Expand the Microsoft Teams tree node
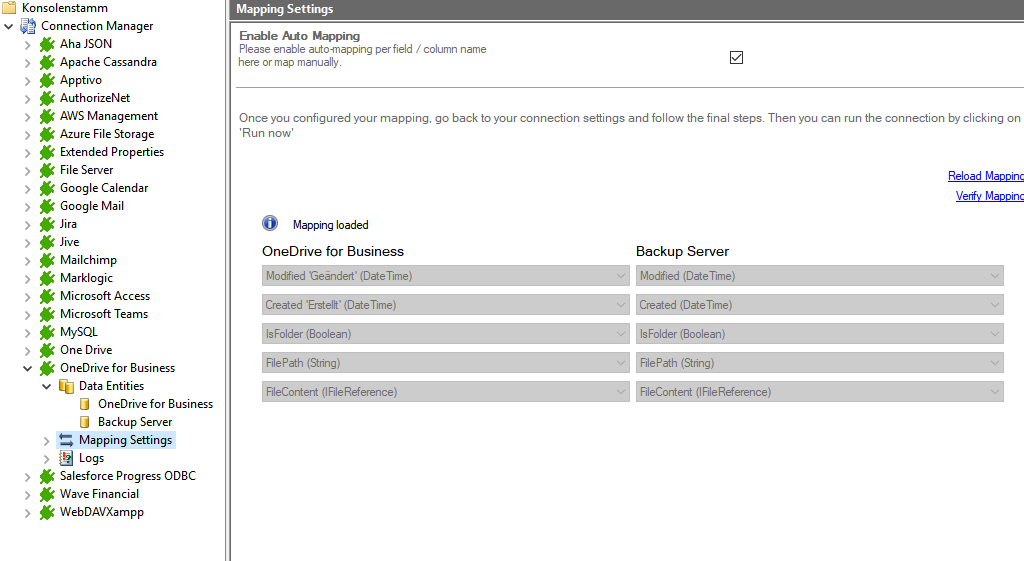Image resolution: width=1024 pixels, height=561 pixels. (x=27, y=314)
